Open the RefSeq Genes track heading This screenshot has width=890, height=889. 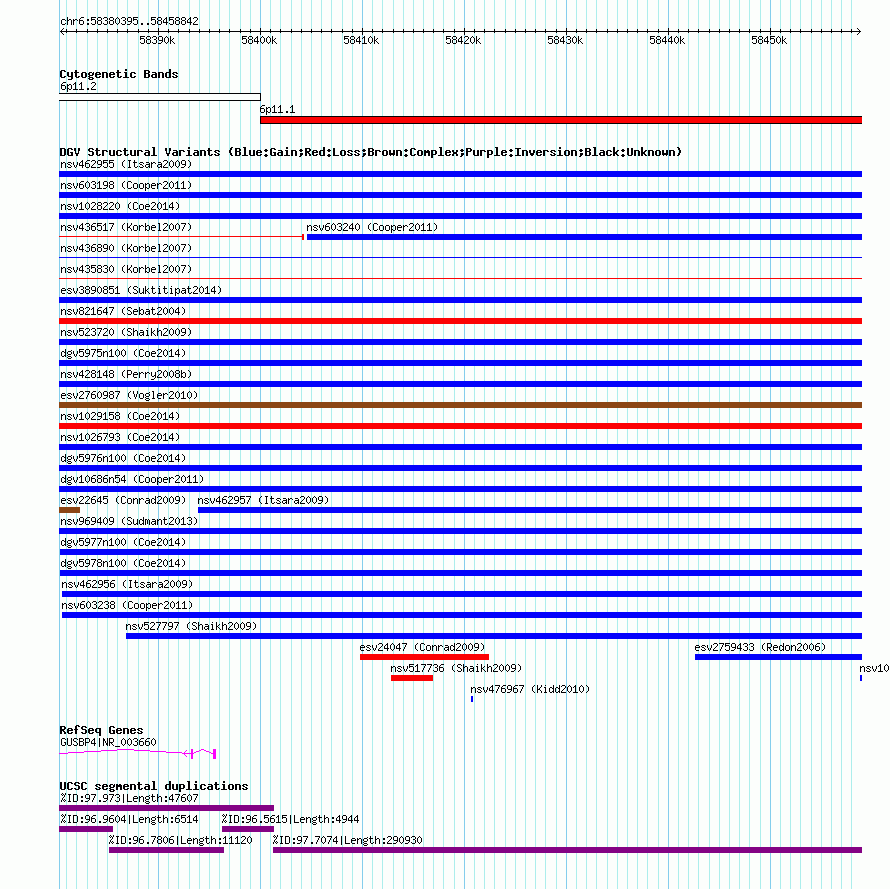click(x=102, y=730)
